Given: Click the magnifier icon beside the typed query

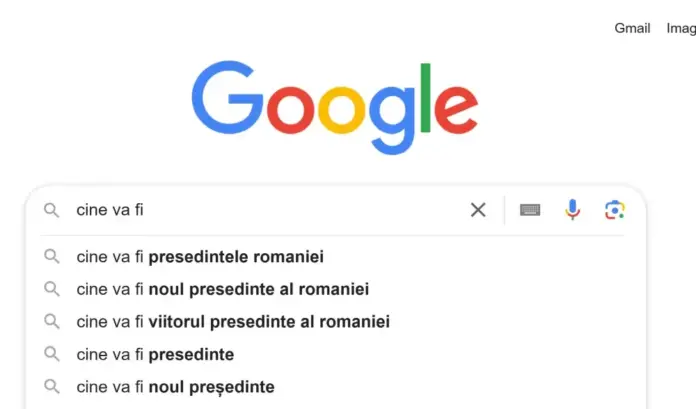Looking at the screenshot, I should tap(51, 210).
